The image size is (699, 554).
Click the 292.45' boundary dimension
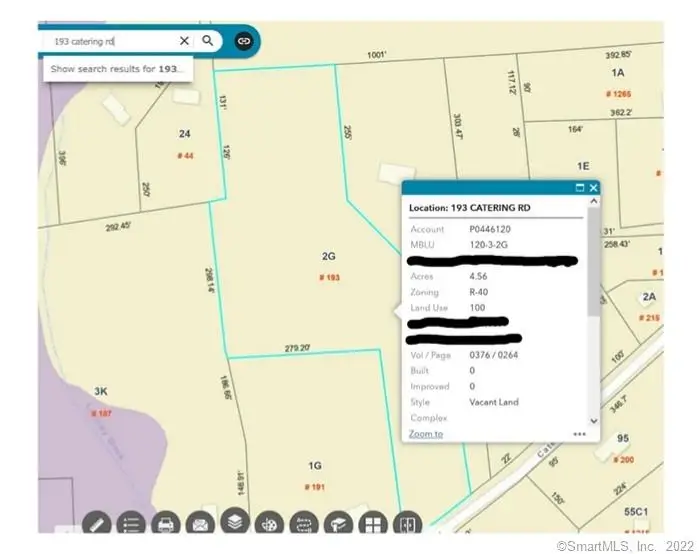click(x=118, y=226)
